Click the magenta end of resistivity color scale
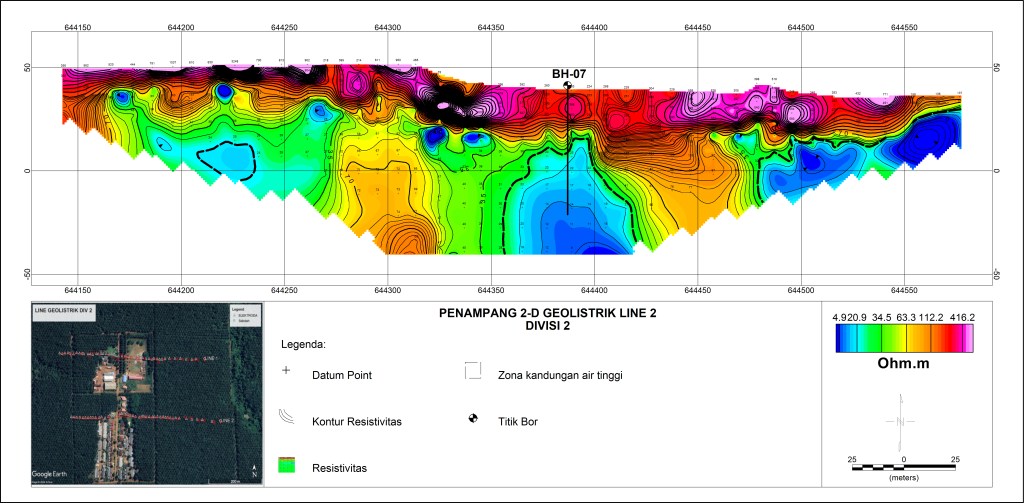 (968, 341)
